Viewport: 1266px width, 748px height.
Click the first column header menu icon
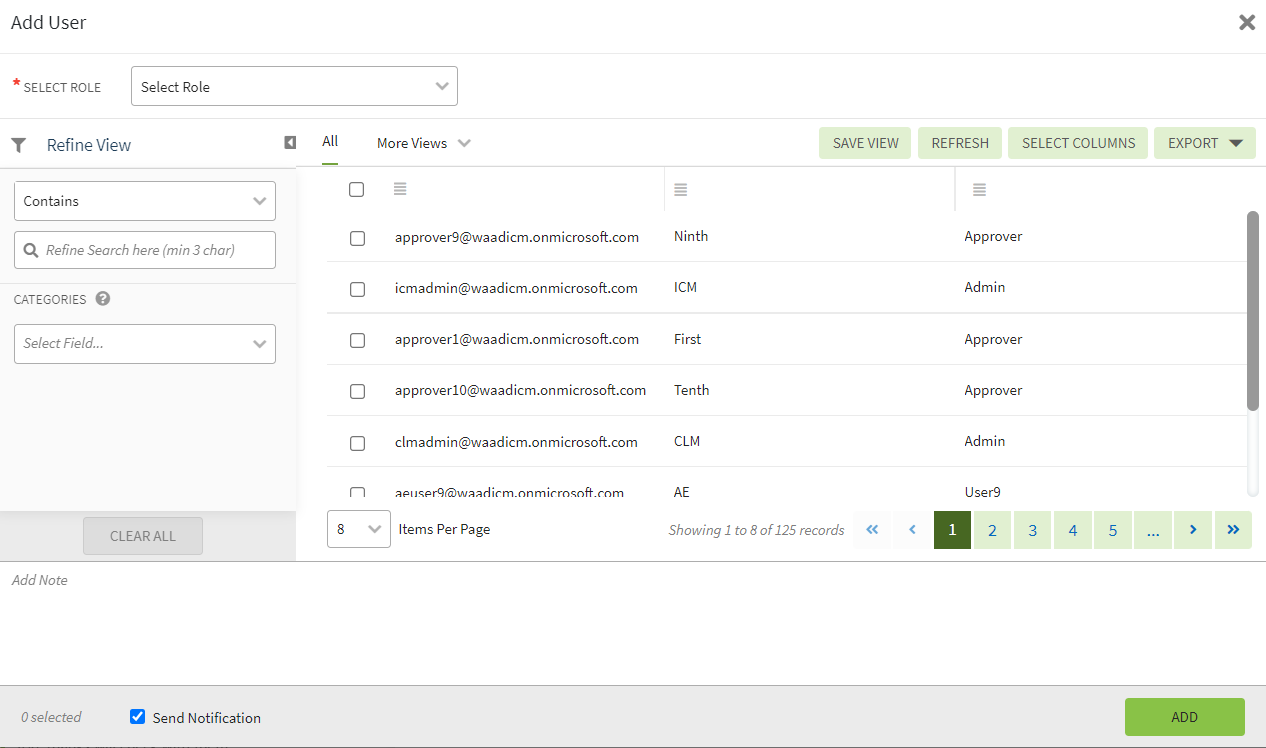[x=400, y=189]
